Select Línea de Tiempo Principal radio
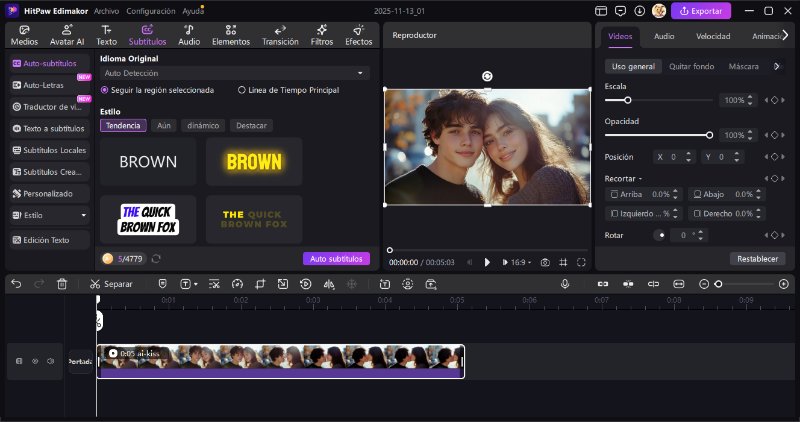Image resolution: width=800 pixels, height=422 pixels. pos(242,90)
